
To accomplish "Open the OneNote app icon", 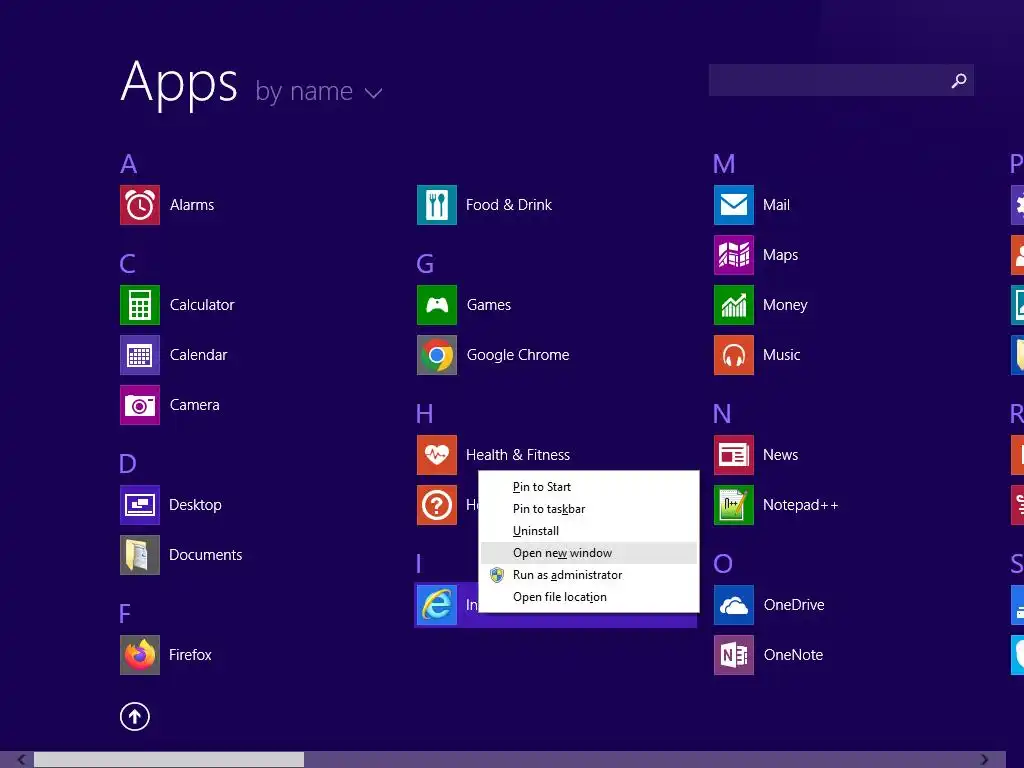I will pyautogui.click(x=734, y=655).
